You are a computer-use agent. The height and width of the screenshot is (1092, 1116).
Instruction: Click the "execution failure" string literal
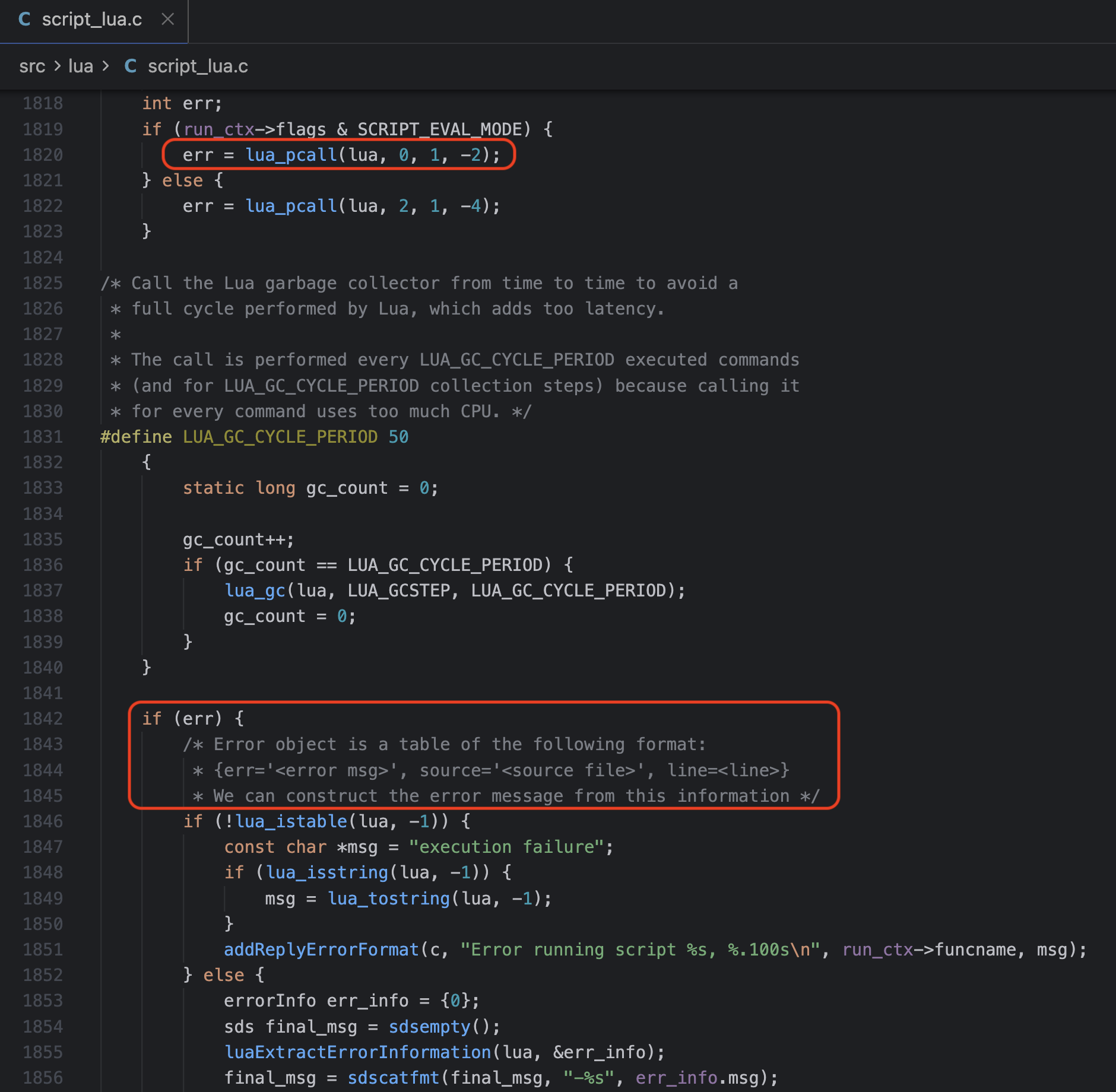(506, 847)
